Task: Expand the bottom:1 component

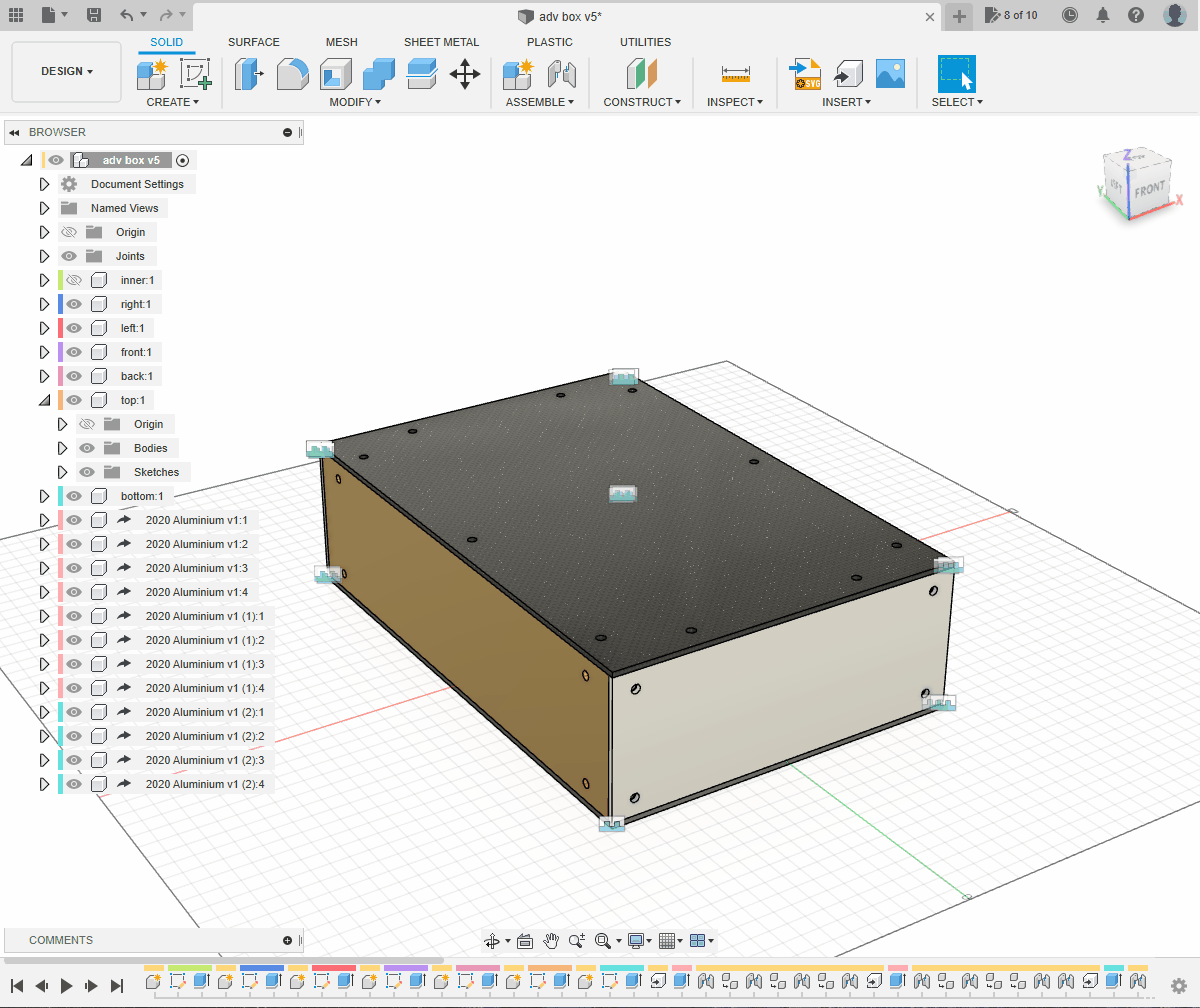Action: click(x=44, y=495)
